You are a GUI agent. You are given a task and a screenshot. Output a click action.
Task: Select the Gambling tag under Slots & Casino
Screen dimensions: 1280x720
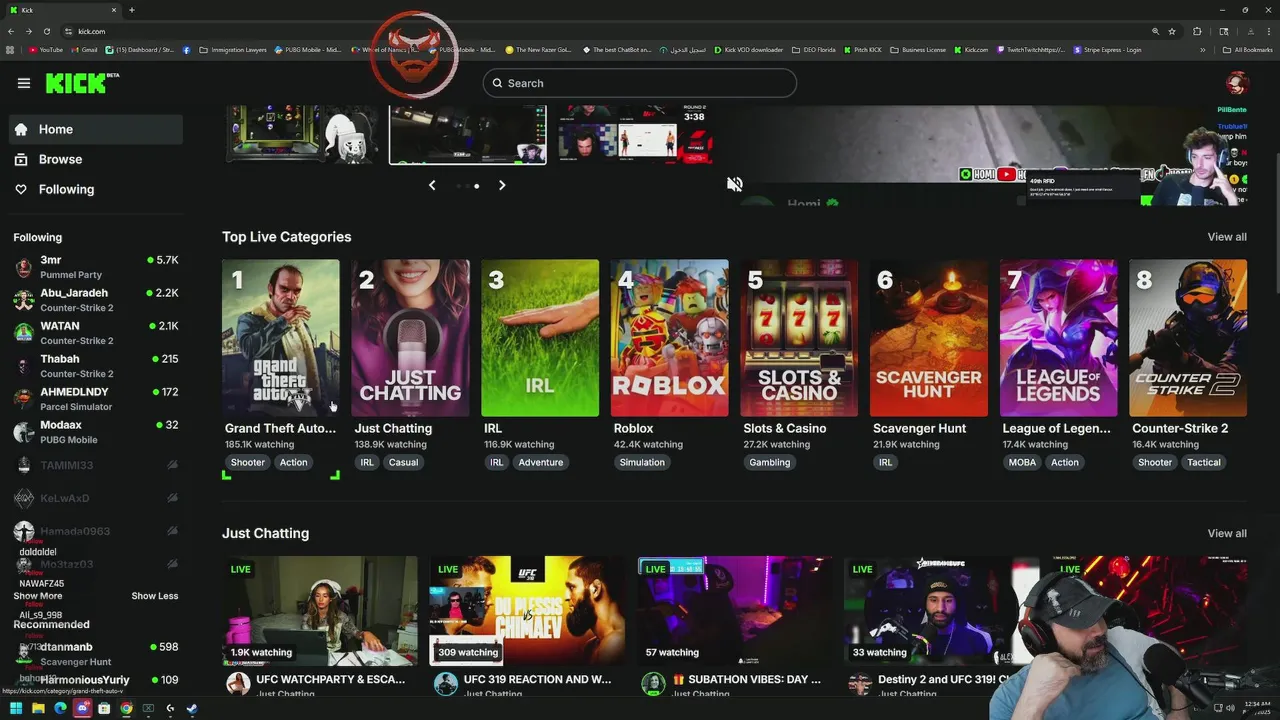[770, 462]
